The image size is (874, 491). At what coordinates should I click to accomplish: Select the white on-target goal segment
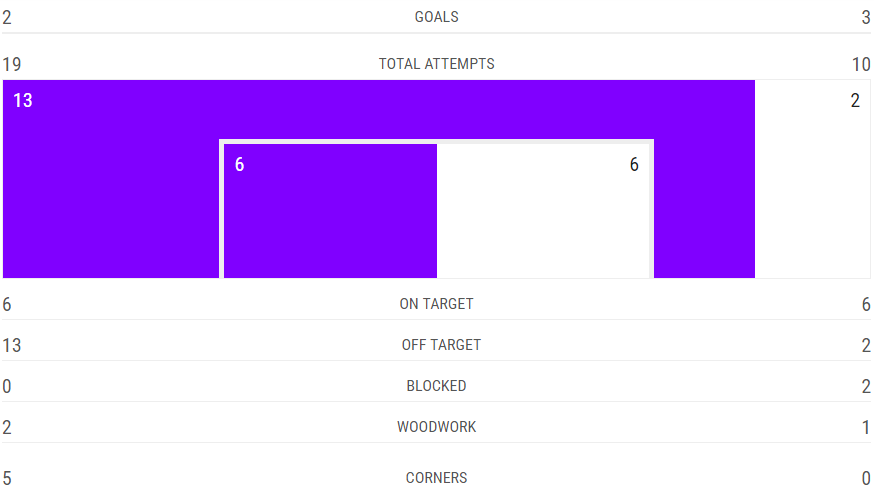(543, 211)
